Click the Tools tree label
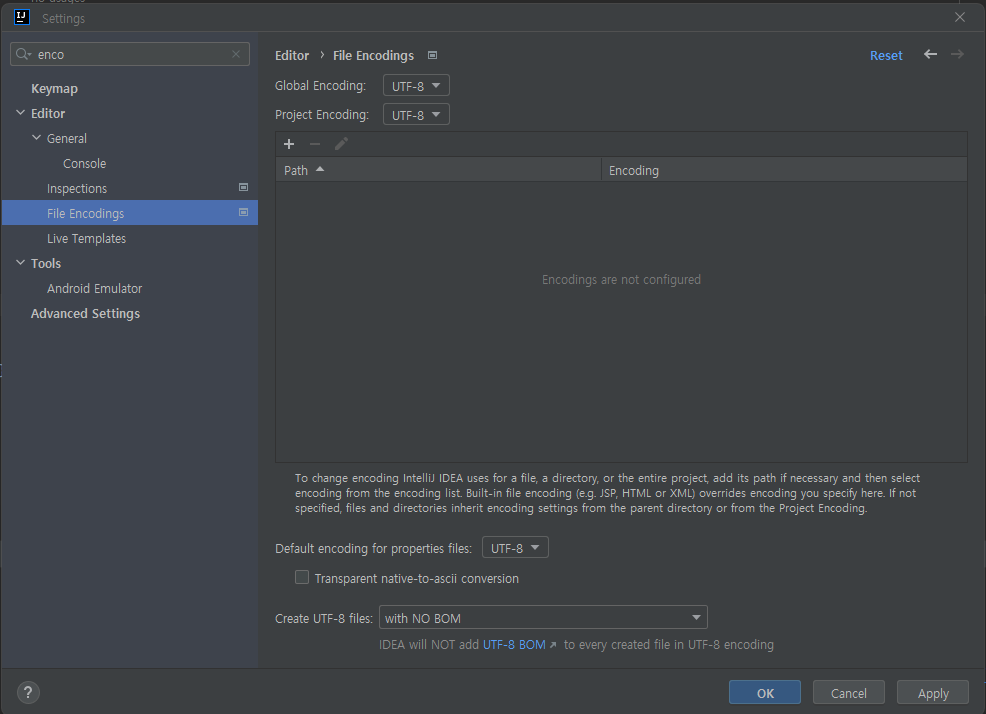986x714 pixels. 46,264
